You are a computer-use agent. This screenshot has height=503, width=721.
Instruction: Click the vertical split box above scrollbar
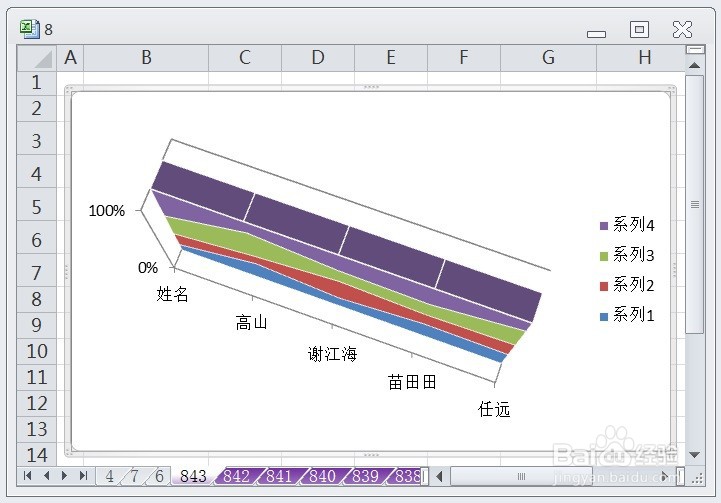695,49
